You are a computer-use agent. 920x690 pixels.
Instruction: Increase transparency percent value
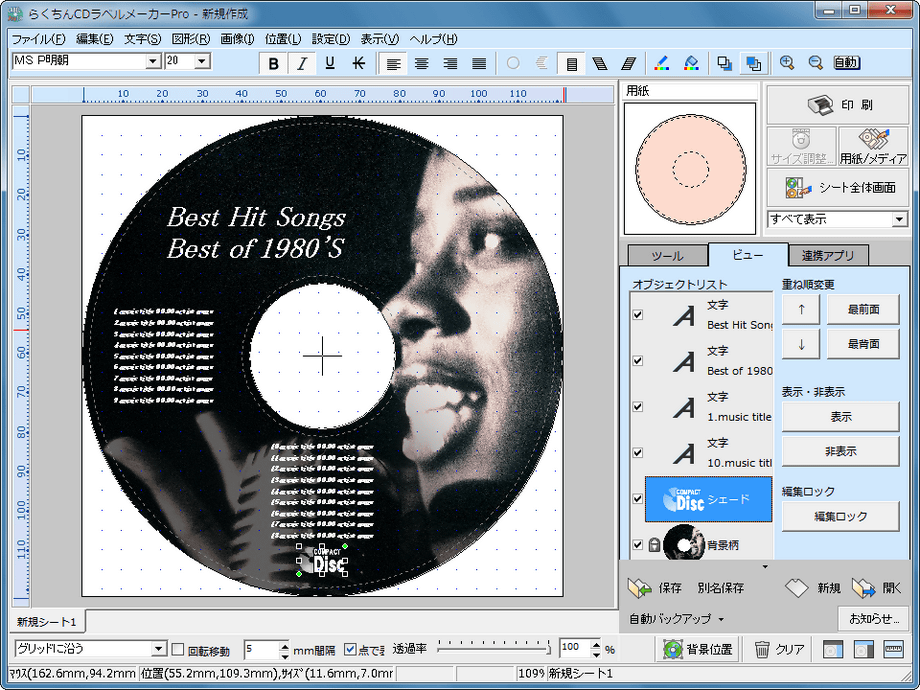(596, 645)
